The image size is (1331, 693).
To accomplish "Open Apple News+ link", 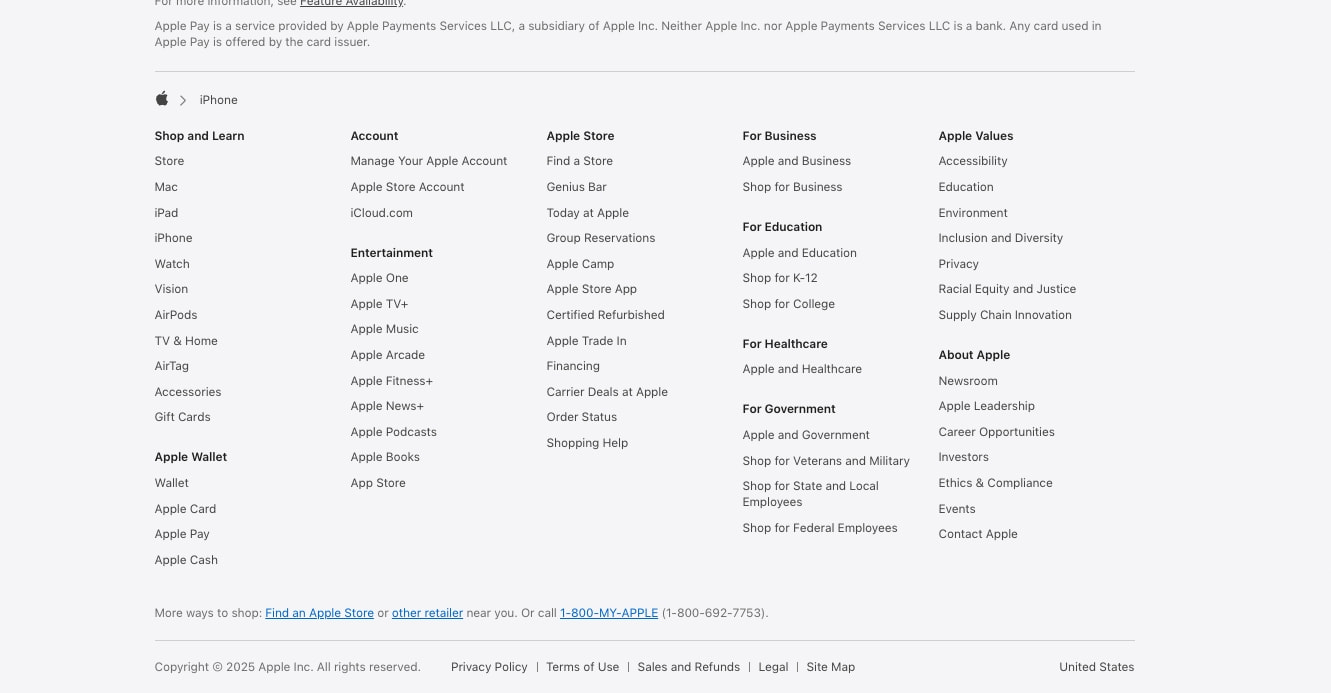I will click(x=387, y=406).
